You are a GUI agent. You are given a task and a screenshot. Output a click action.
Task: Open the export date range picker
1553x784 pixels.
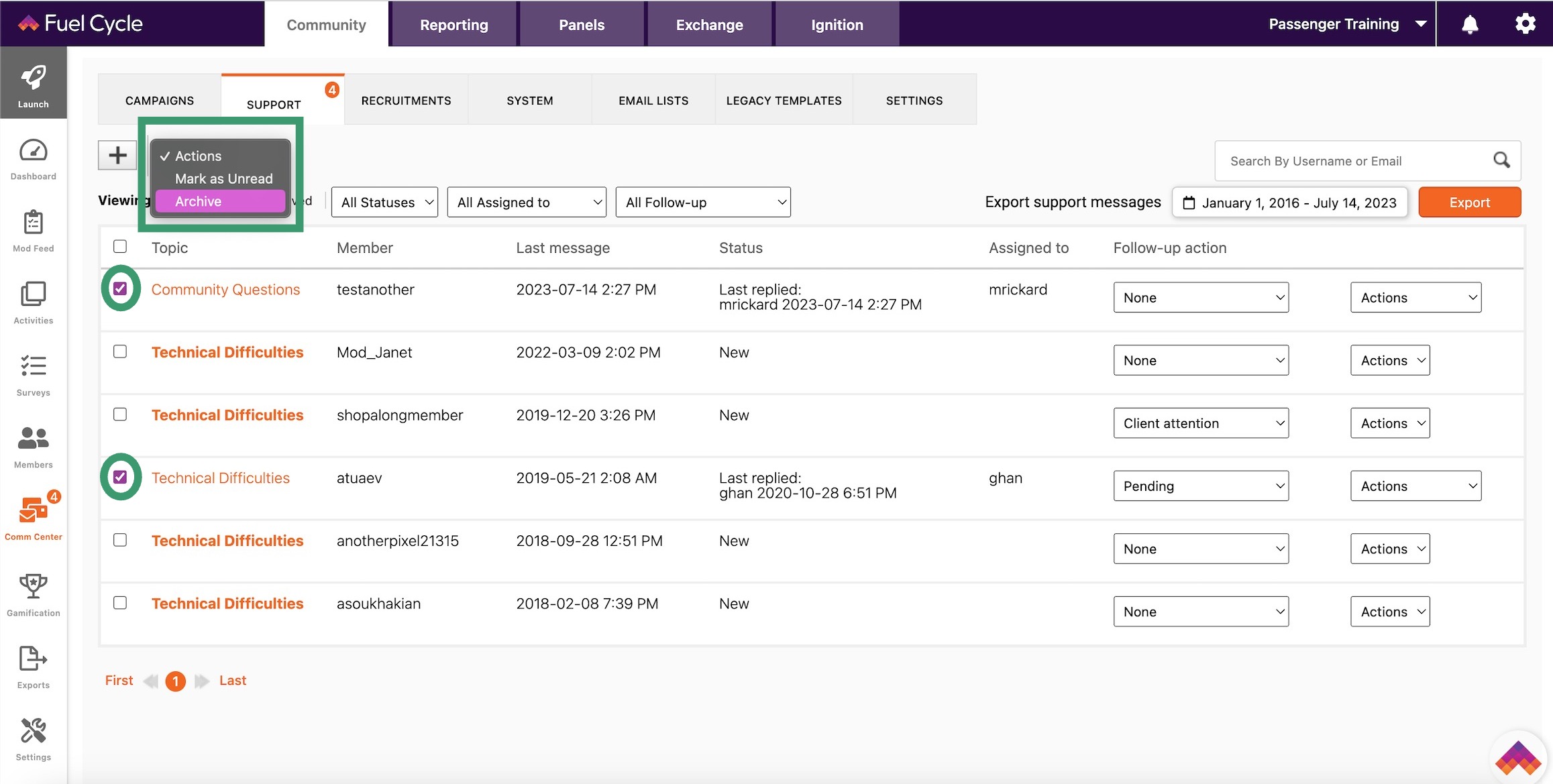pos(1289,203)
